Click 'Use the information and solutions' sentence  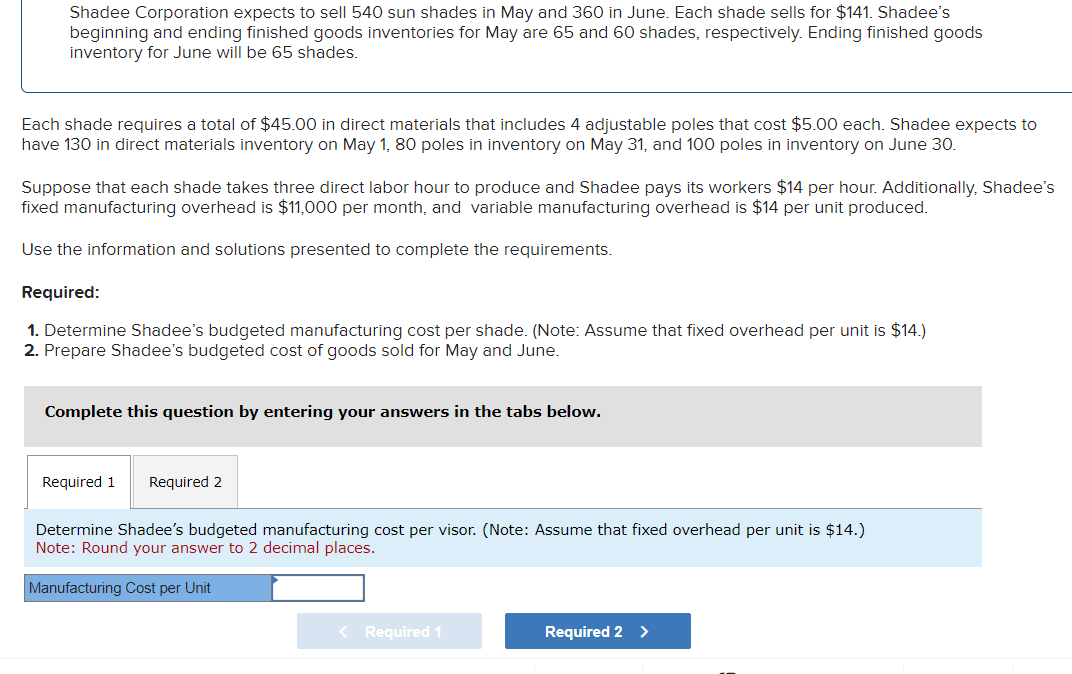pos(316,249)
